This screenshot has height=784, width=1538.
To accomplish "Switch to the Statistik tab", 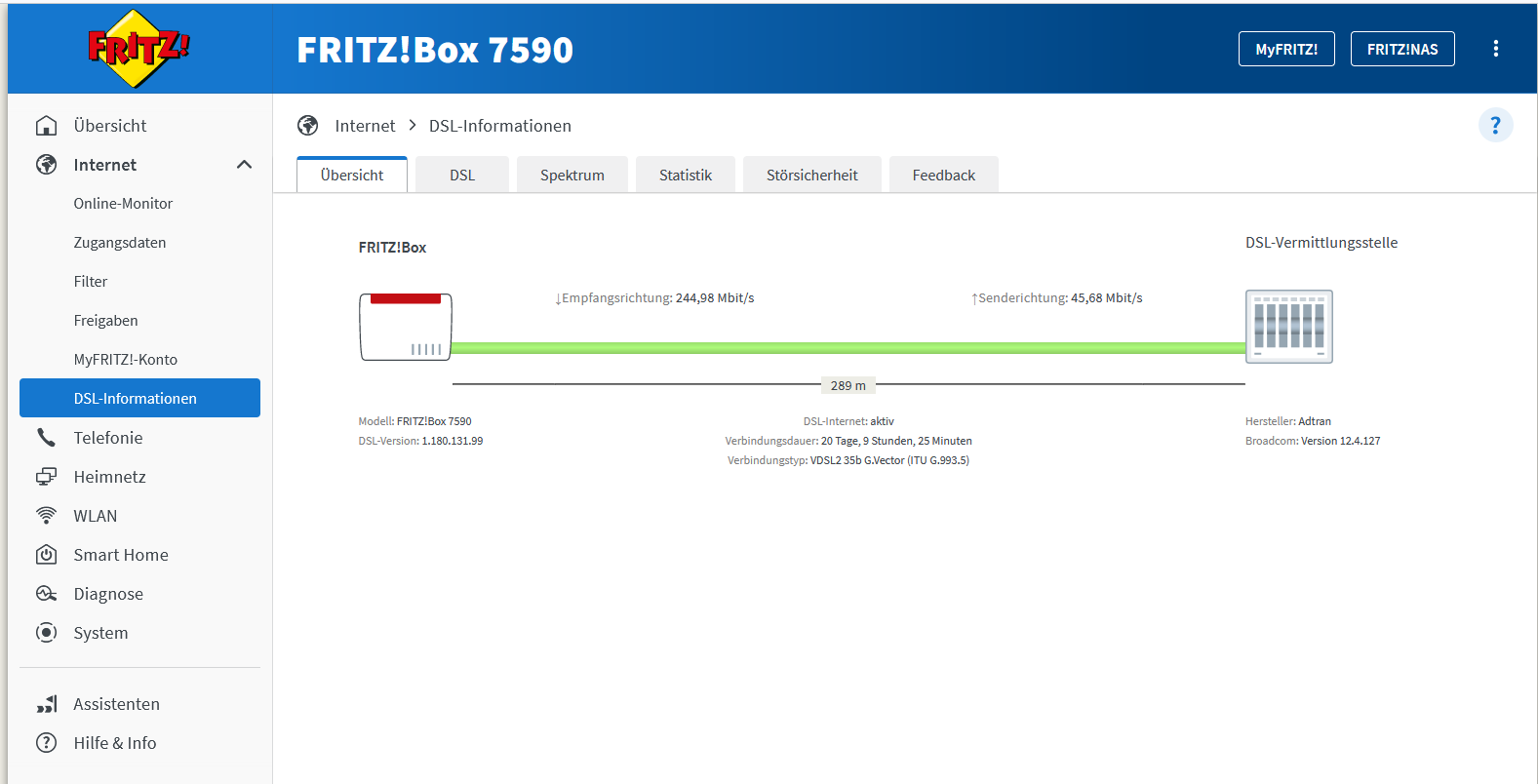I will click(686, 175).
